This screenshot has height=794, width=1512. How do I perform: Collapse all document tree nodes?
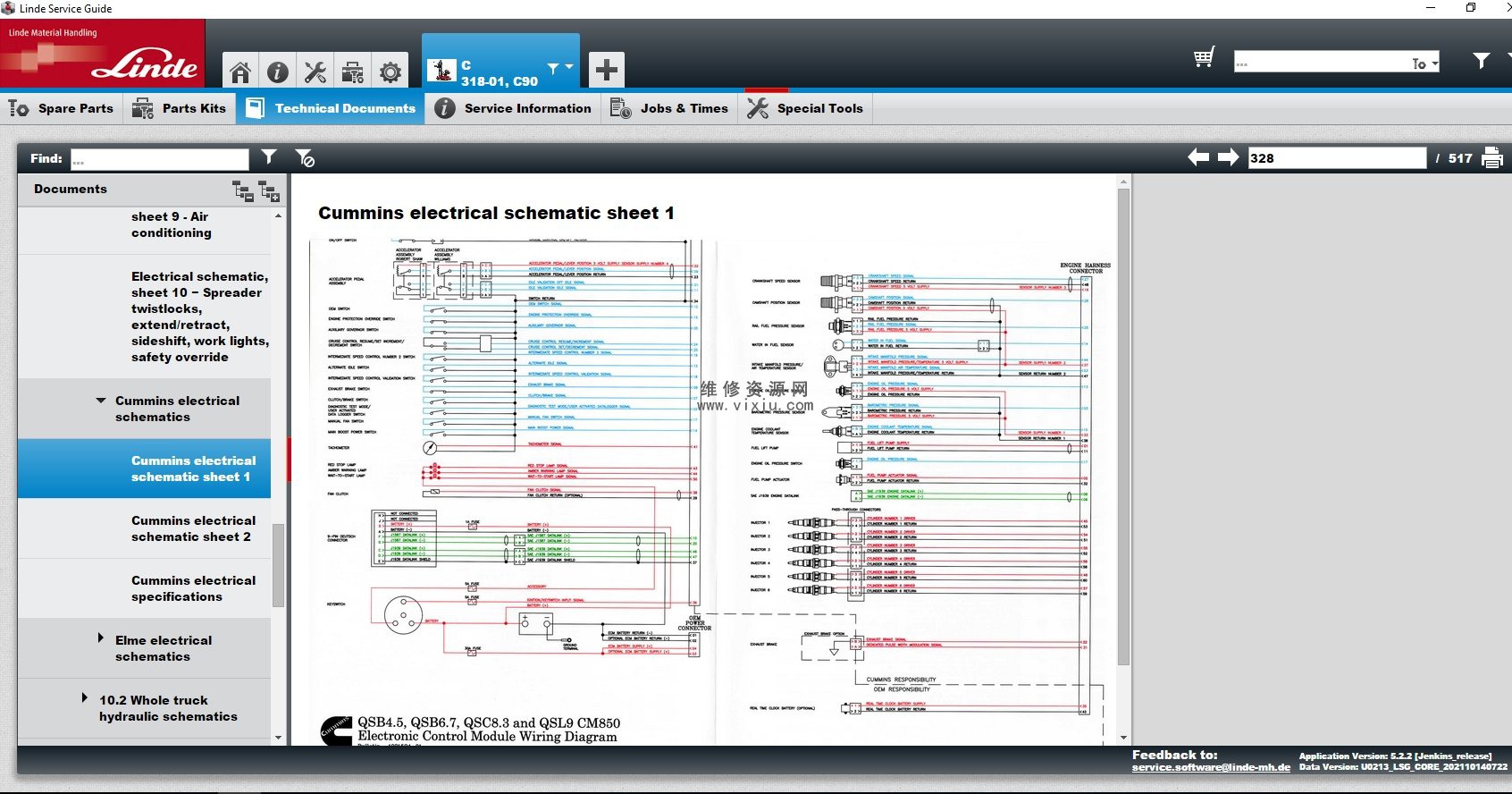pos(242,190)
